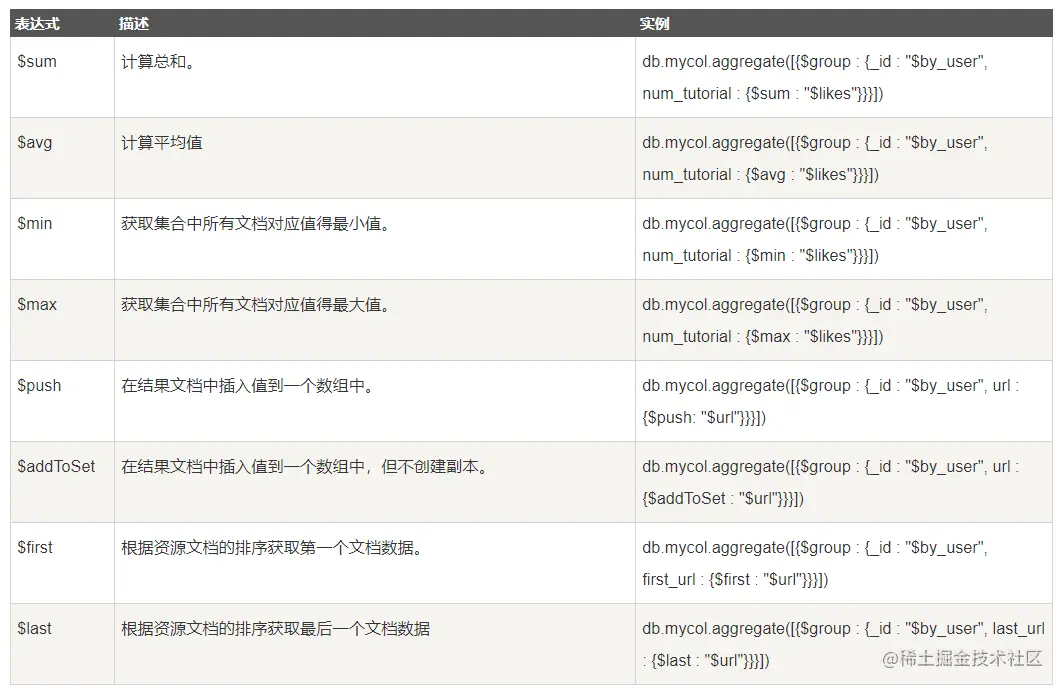This screenshot has width=1063, height=689.
Task: Click the description 计算平均值
Action: 162,142
